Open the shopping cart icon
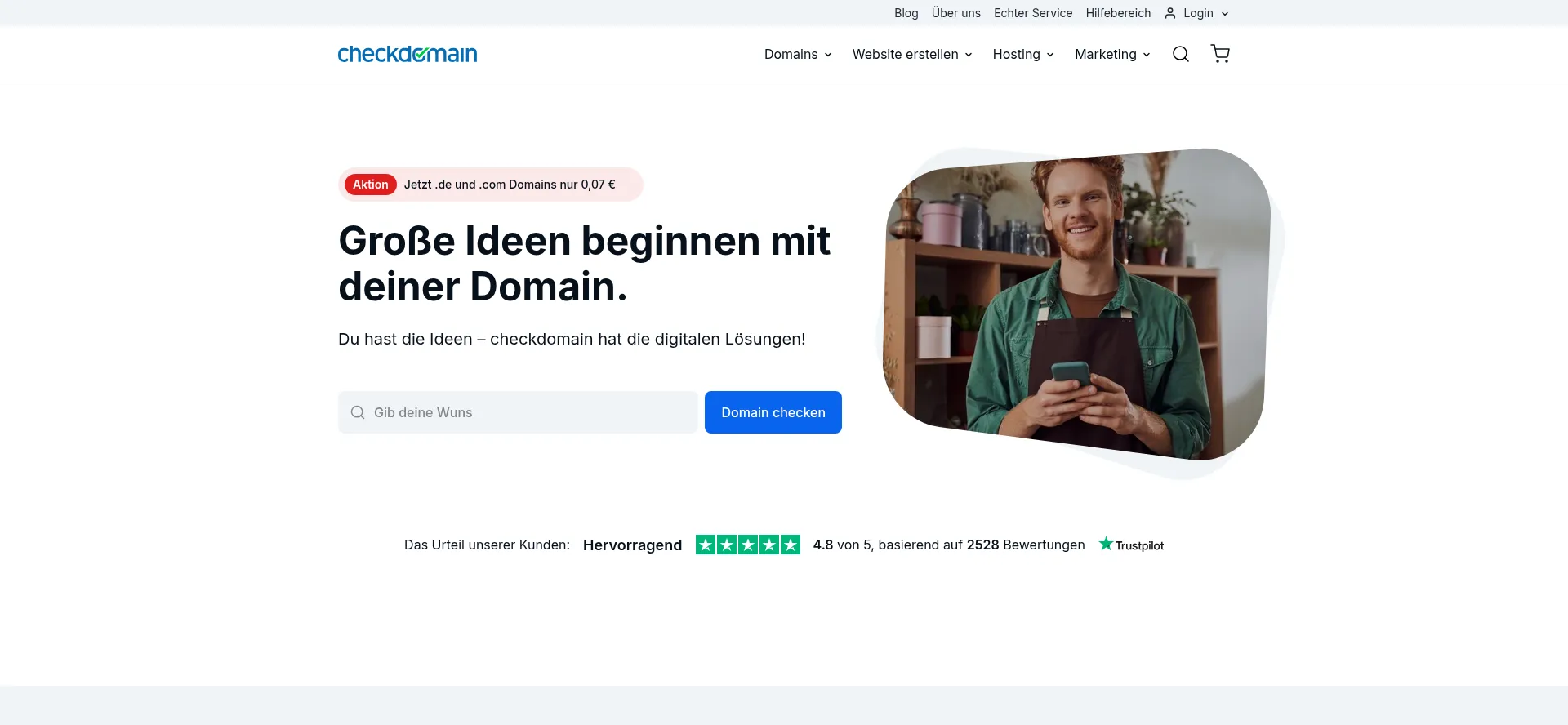 pyautogui.click(x=1220, y=54)
